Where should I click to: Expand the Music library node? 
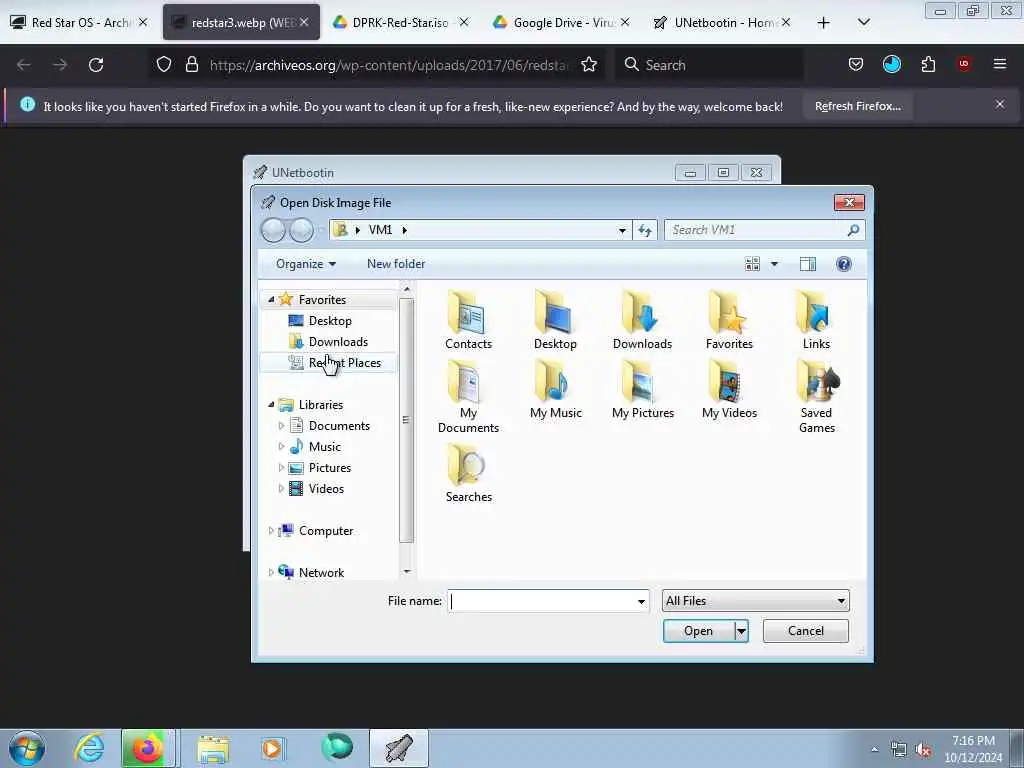pyautogui.click(x=281, y=447)
